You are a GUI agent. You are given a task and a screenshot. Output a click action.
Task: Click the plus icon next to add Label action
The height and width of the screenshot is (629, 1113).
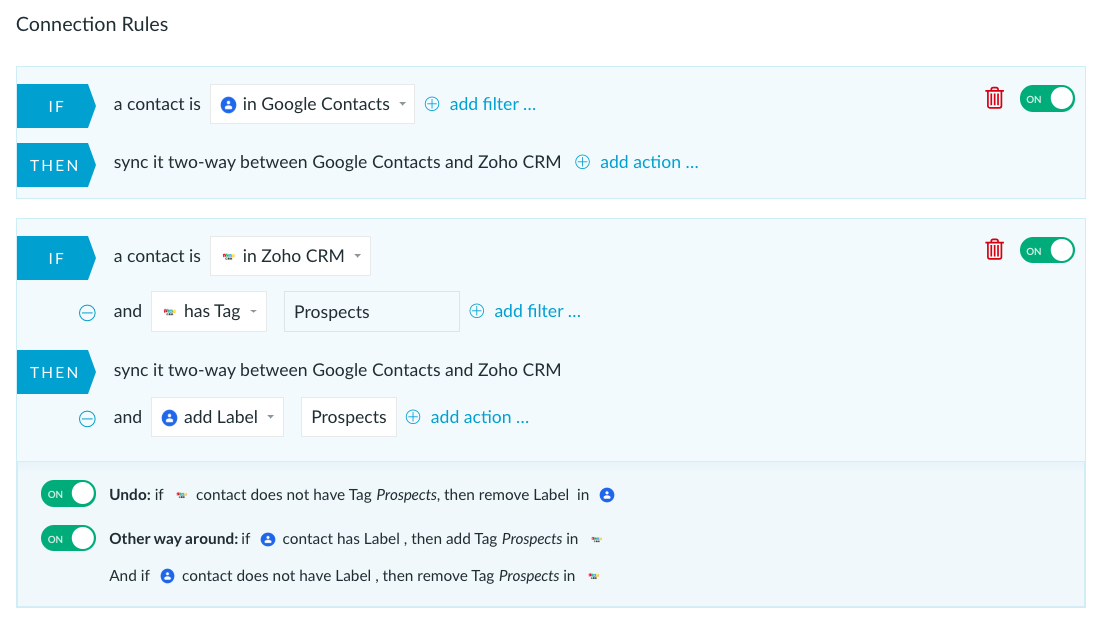(413, 417)
